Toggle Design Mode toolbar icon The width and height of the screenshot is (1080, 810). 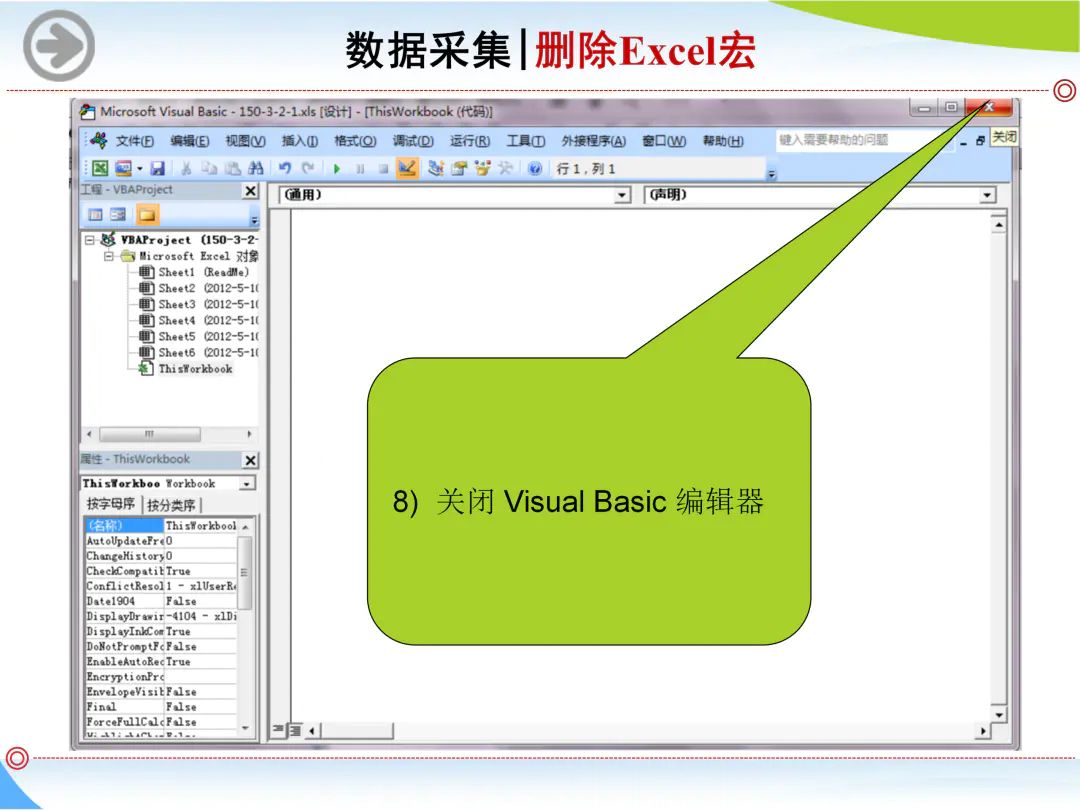407,168
